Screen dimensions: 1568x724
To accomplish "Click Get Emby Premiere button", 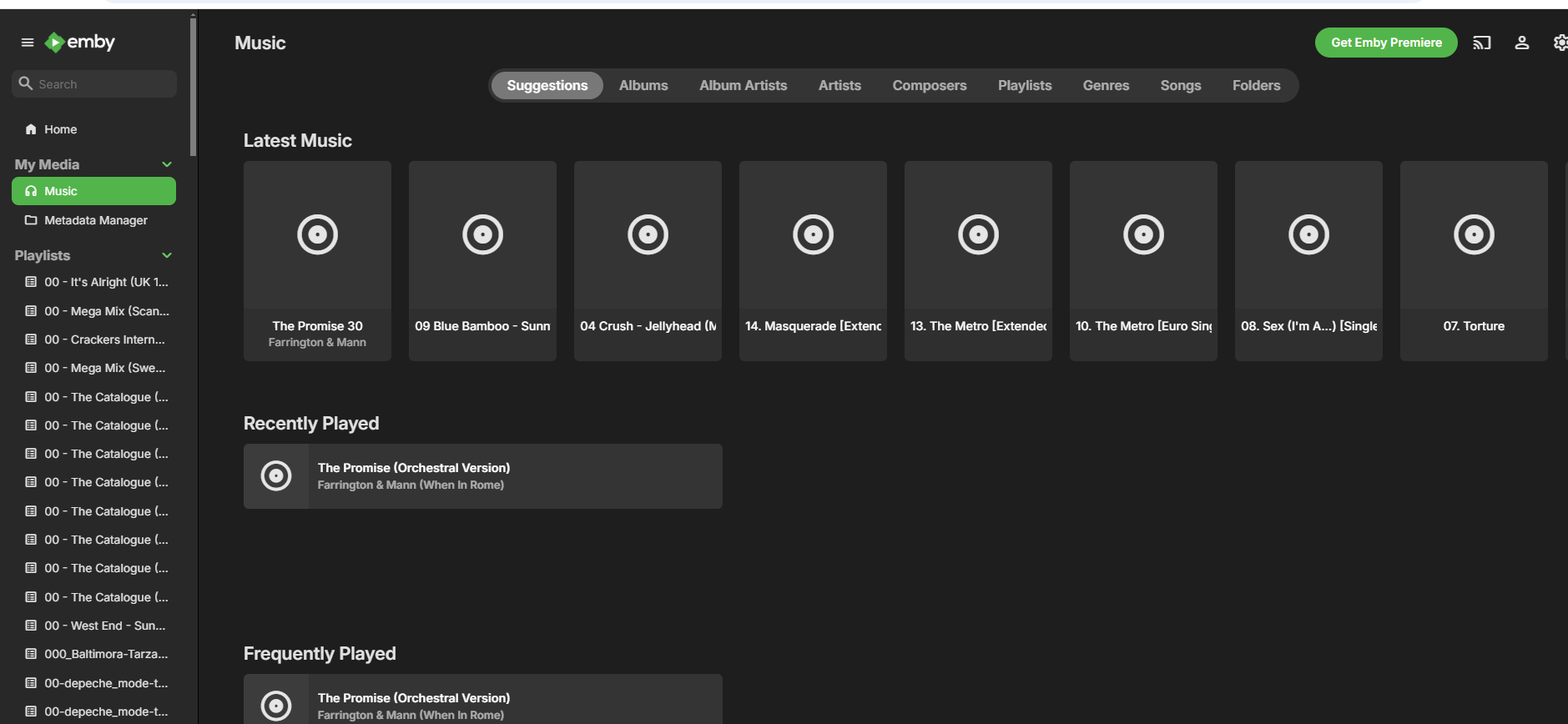I will (x=1385, y=43).
